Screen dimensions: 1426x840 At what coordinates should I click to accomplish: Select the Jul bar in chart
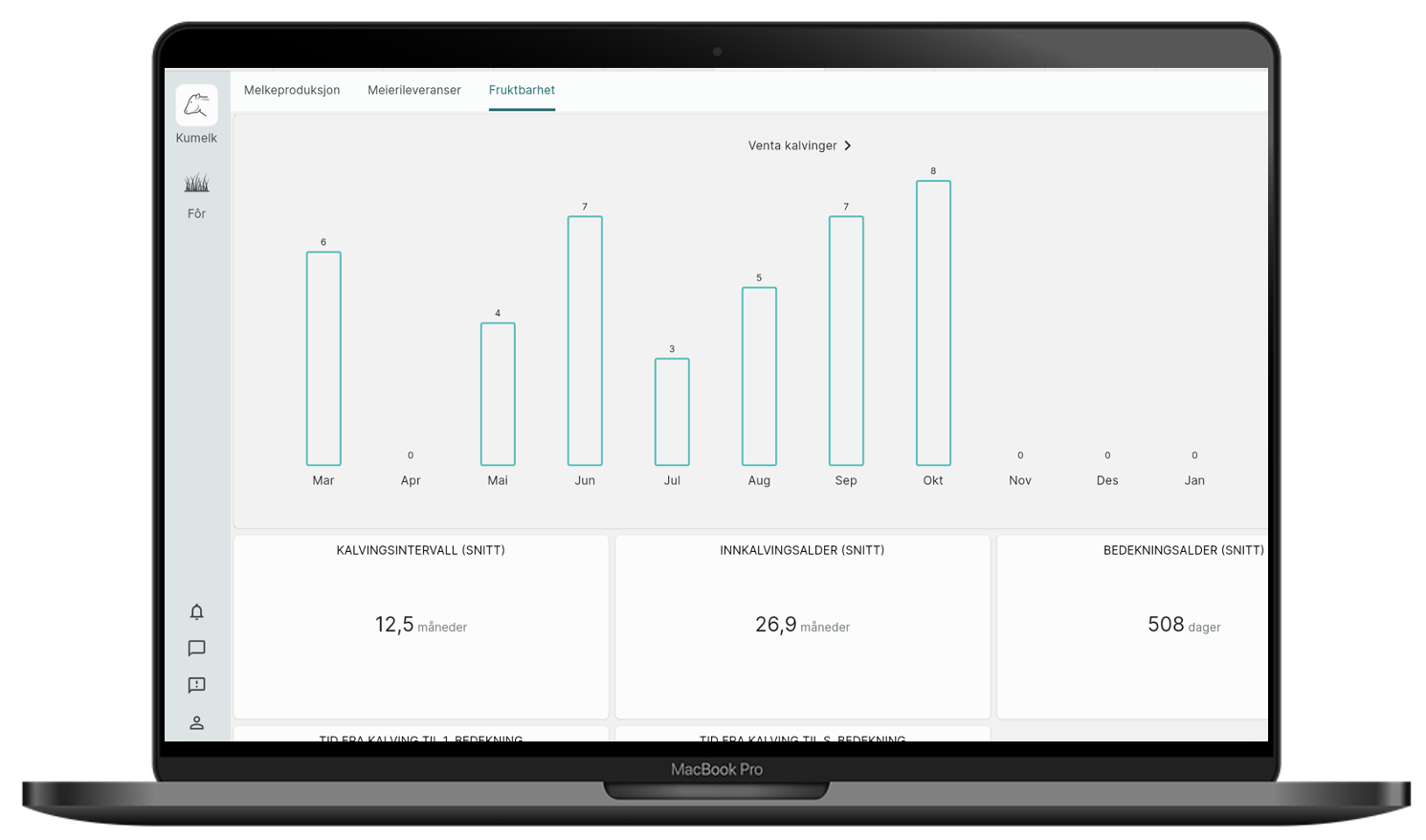(x=672, y=412)
